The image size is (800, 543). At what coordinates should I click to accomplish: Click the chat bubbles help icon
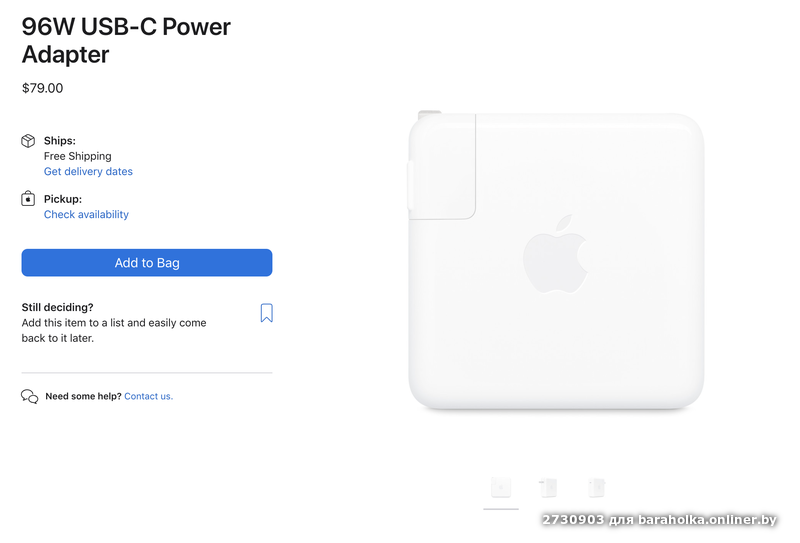click(30, 397)
